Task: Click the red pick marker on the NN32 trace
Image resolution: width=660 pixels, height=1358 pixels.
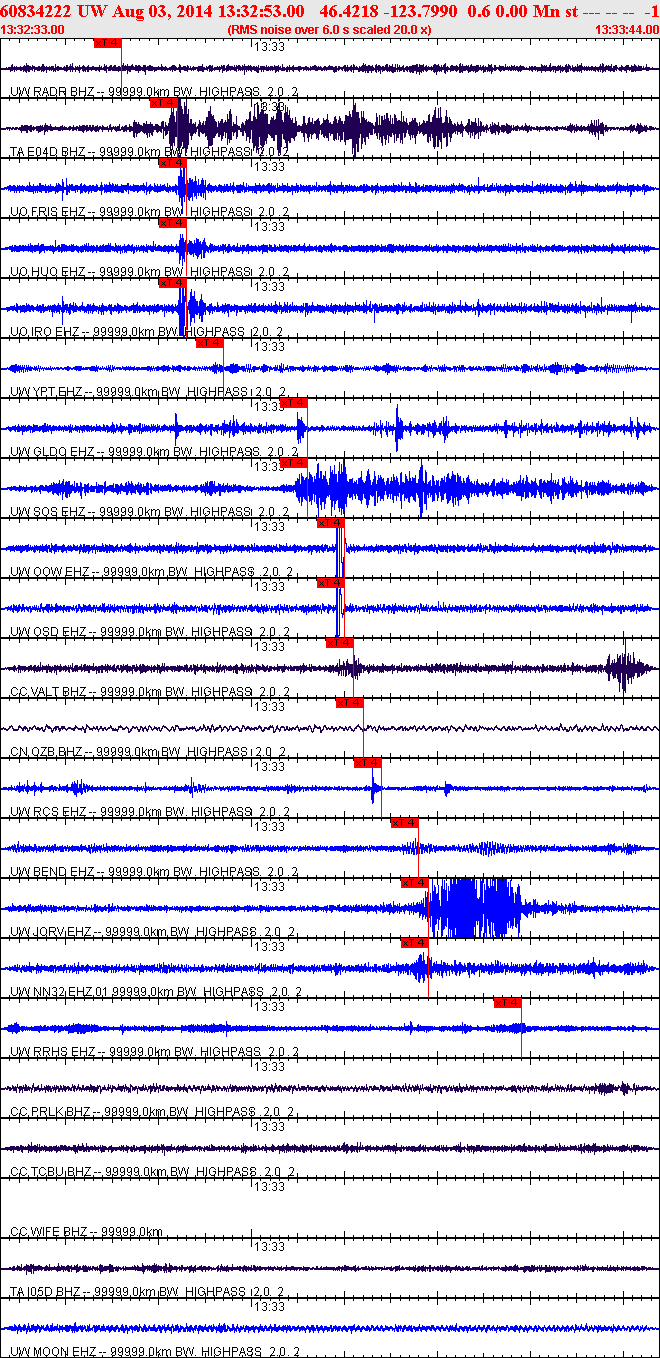Action: pos(414,943)
